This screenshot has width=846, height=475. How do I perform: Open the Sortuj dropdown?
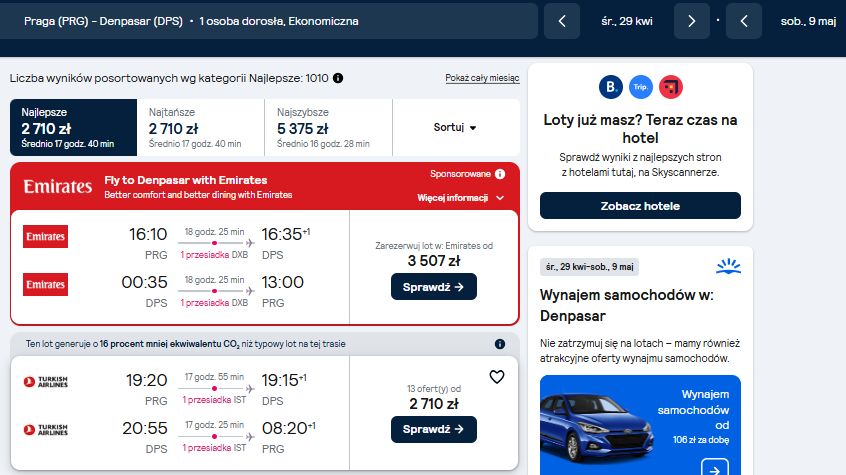456,127
